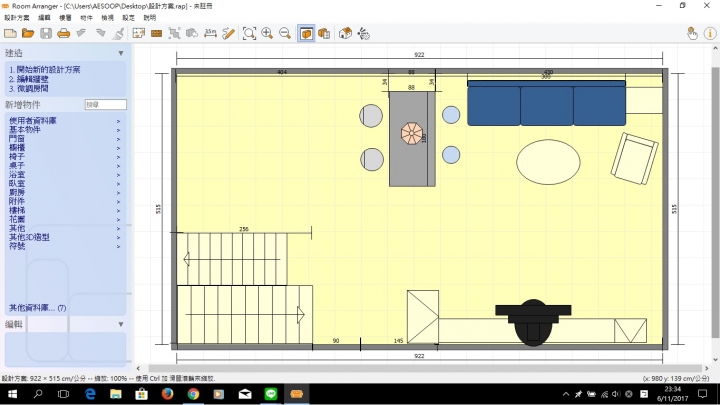Select the 3.5m measure distance tool
Image resolution: width=720 pixels, height=405 pixels.
210,34
